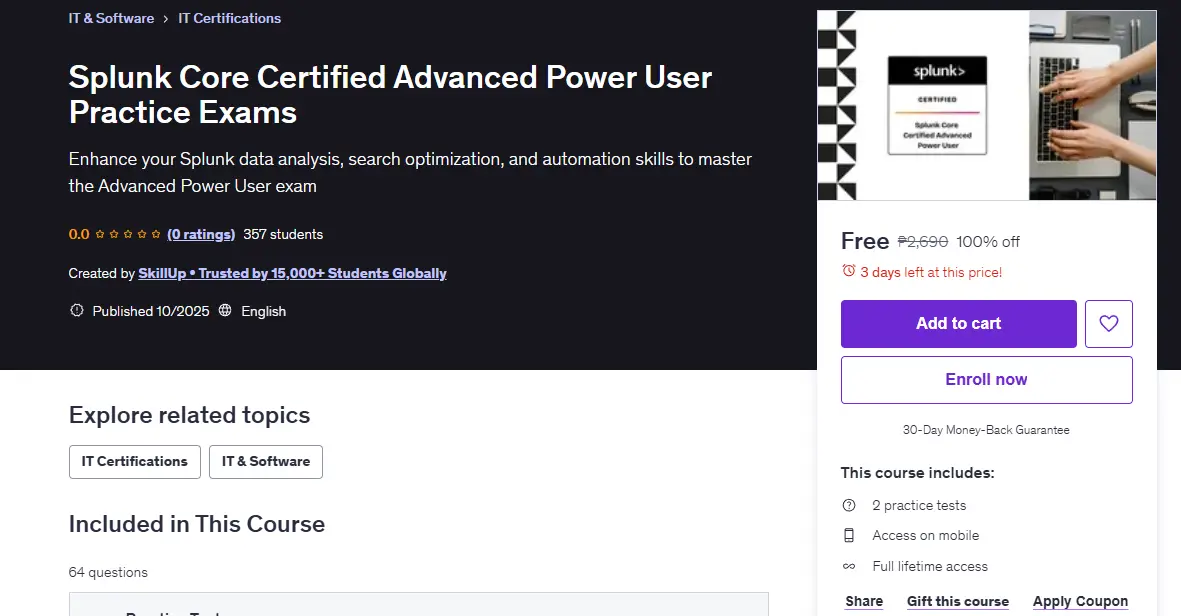The height and width of the screenshot is (616, 1181).
Task: Select the IT & Software topic chip
Action: click(x=266, y=462)
